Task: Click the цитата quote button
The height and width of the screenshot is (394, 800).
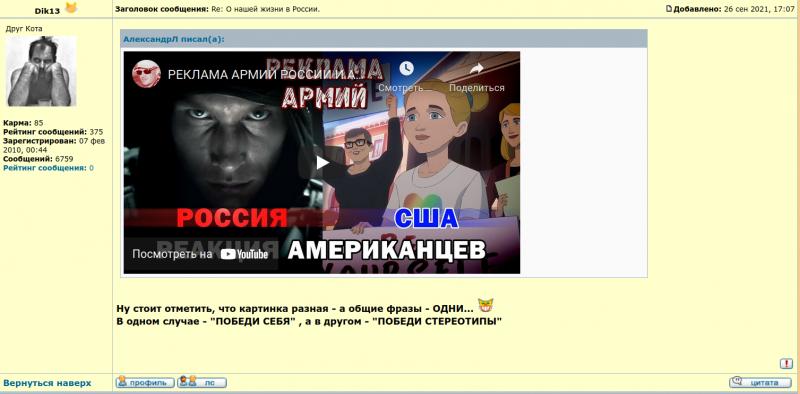Action: pos(761,382)
